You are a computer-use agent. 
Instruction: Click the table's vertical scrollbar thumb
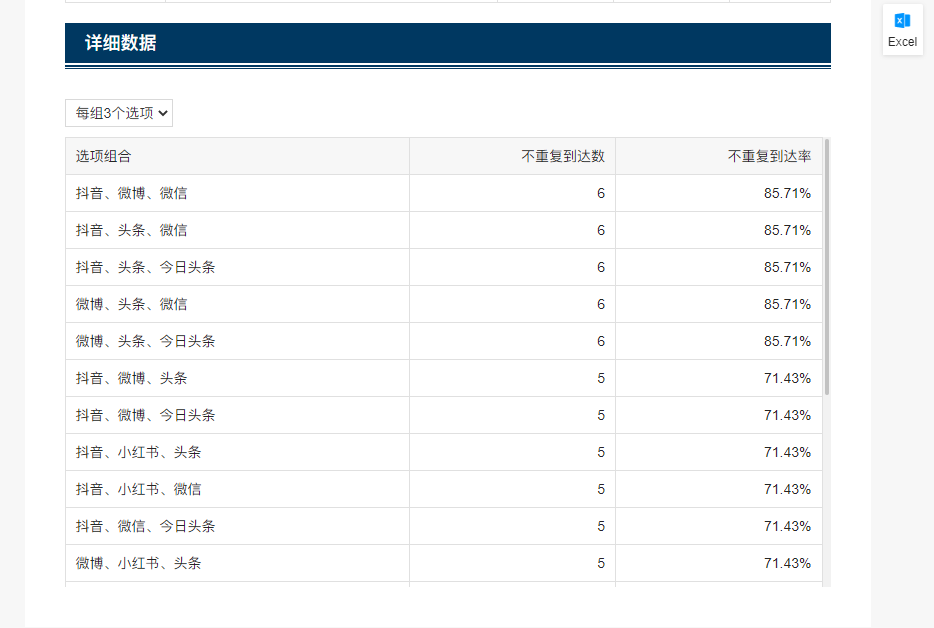[827, 266]
